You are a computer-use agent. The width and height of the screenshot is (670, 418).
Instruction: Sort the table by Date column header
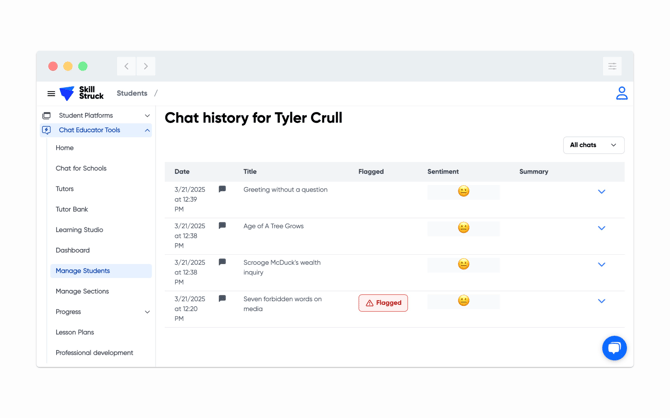[182, 172]
